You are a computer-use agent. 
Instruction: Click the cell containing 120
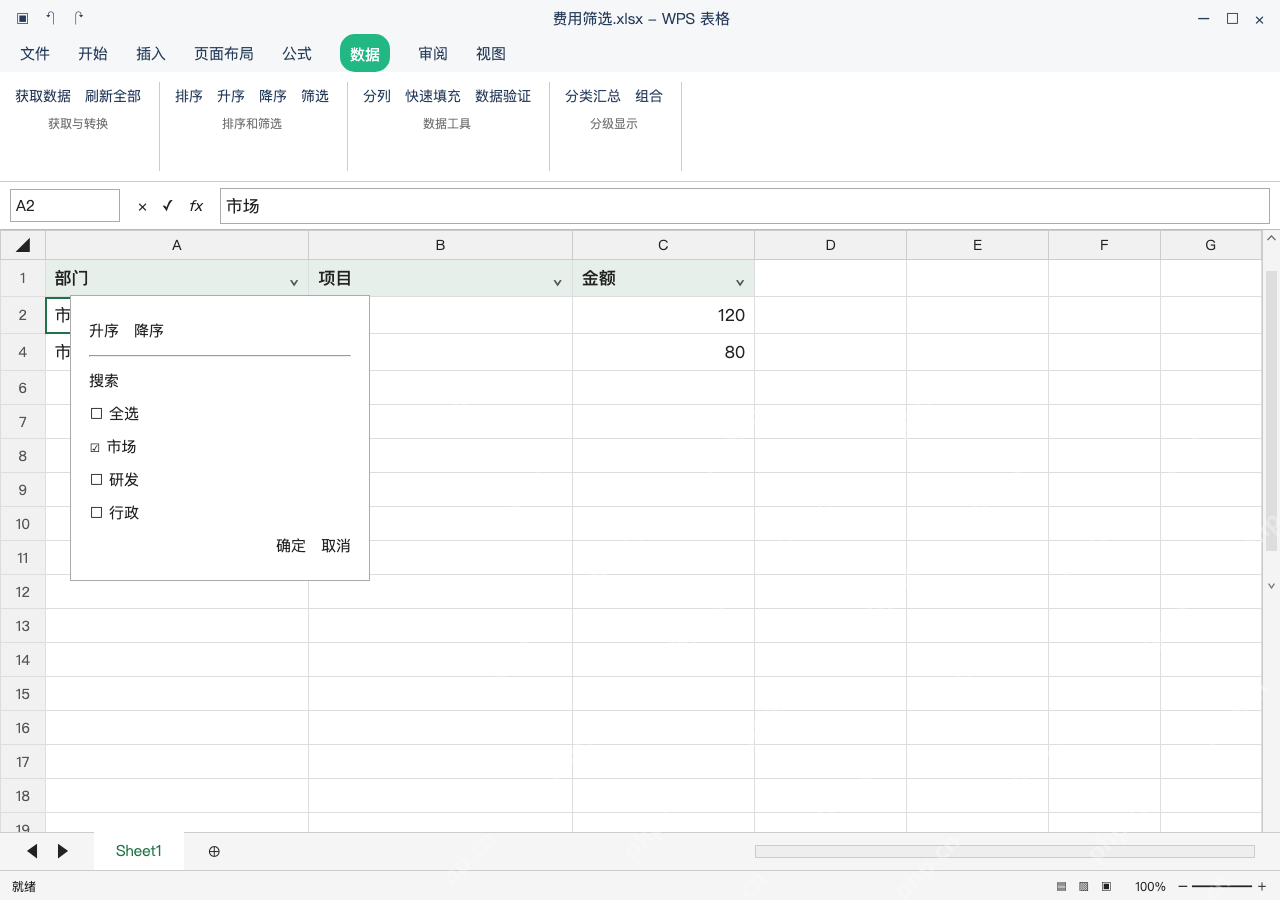pos(664,315)
